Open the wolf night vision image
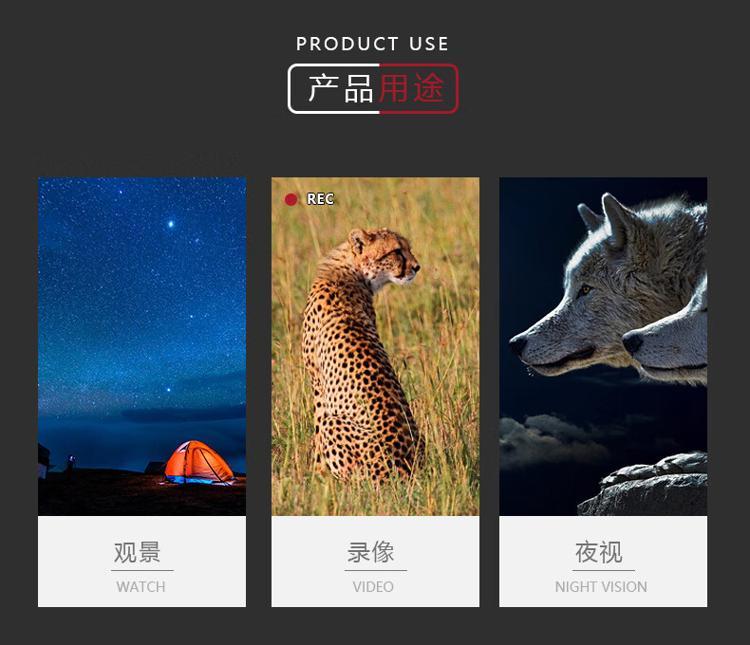Image resolution: width=750 pixels, height=645 pixels. click(603, 346)
